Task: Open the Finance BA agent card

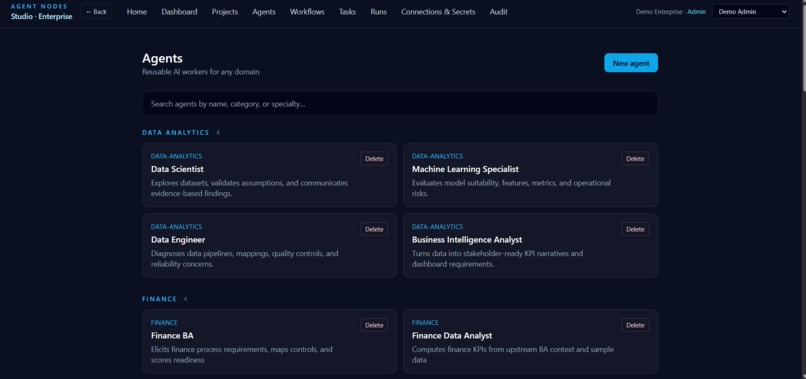Action: (x=269, y=341)
